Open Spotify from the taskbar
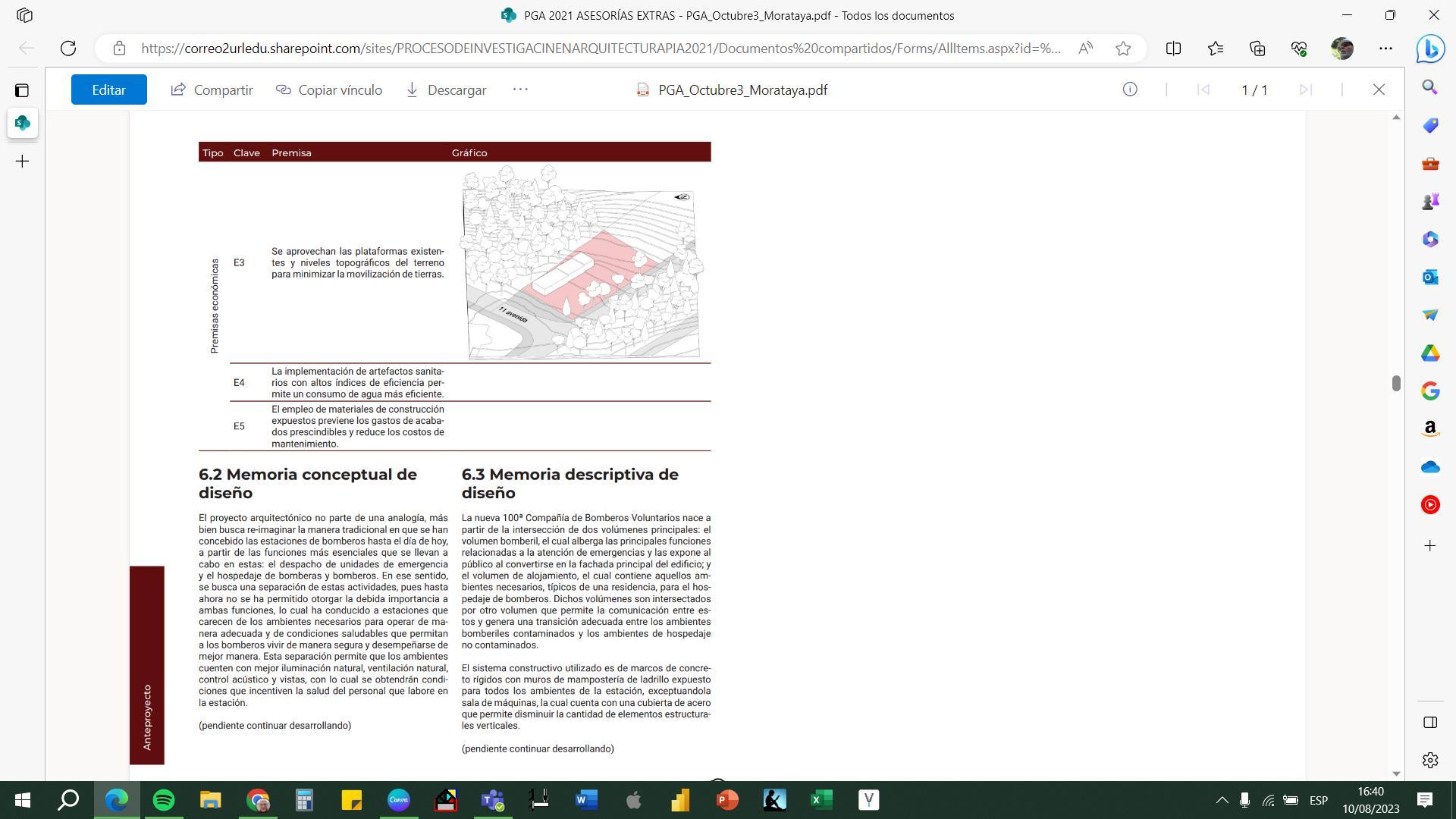Viewport: 1456px width, 819px height. click(163, 799)
